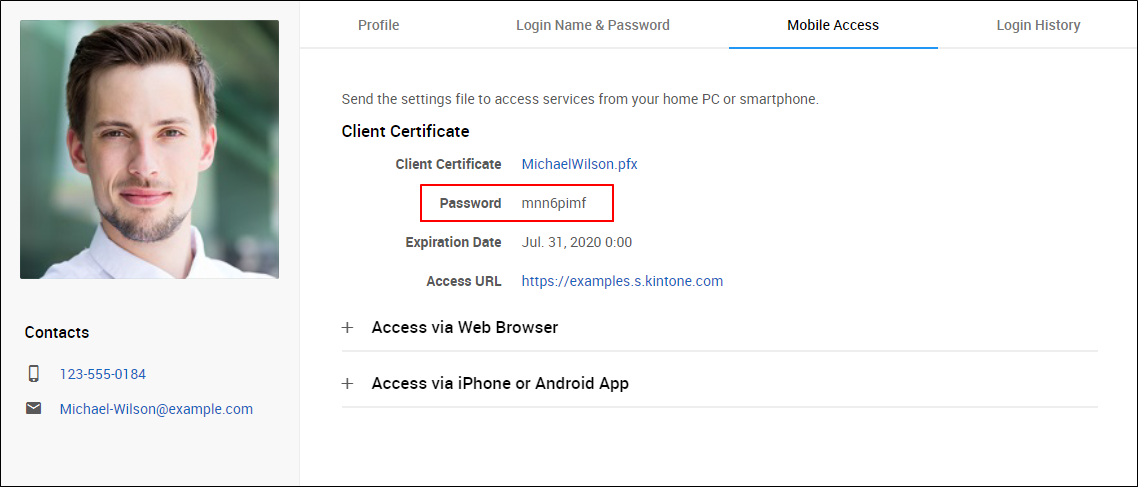Download the MichaelWilson.pfx certificate file

[x=579, y=164]
